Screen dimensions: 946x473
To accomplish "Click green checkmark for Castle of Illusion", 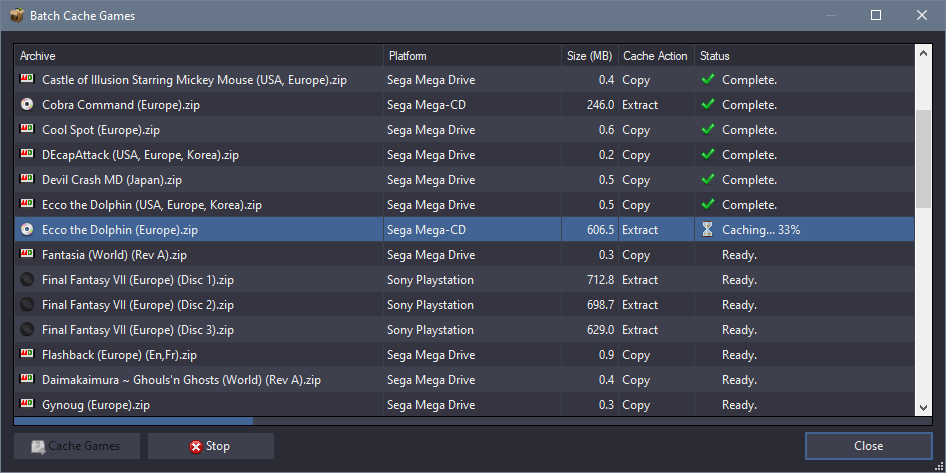I will pos(707,80).
